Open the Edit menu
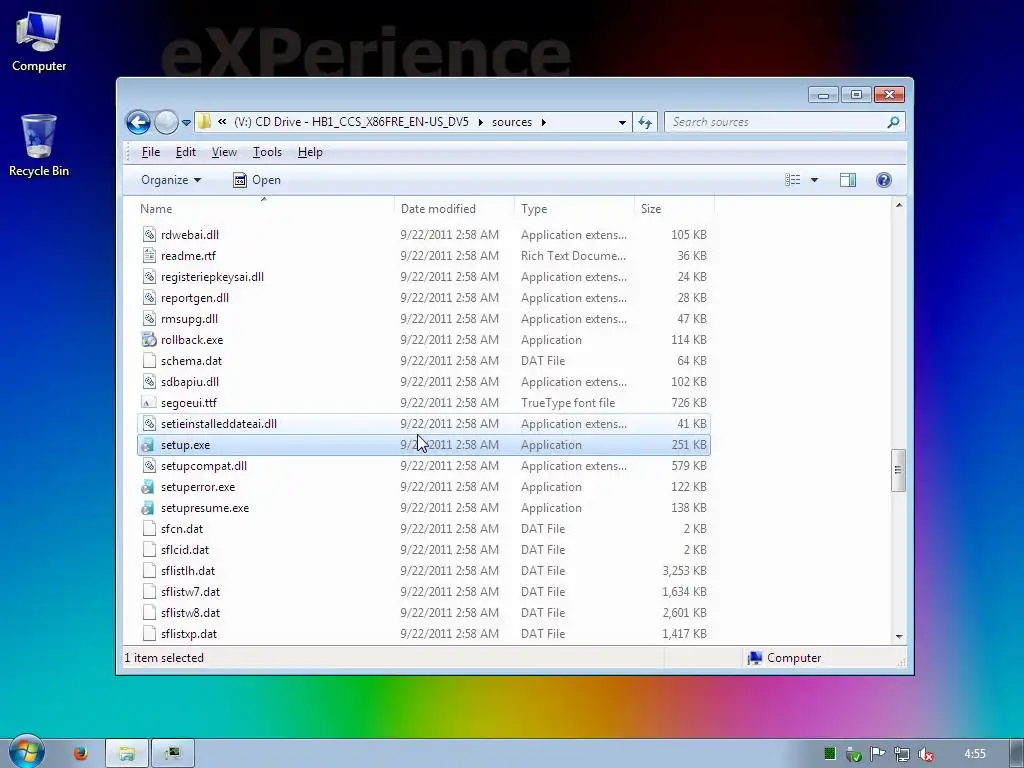 pyautogui.click(x=185, y=152)
